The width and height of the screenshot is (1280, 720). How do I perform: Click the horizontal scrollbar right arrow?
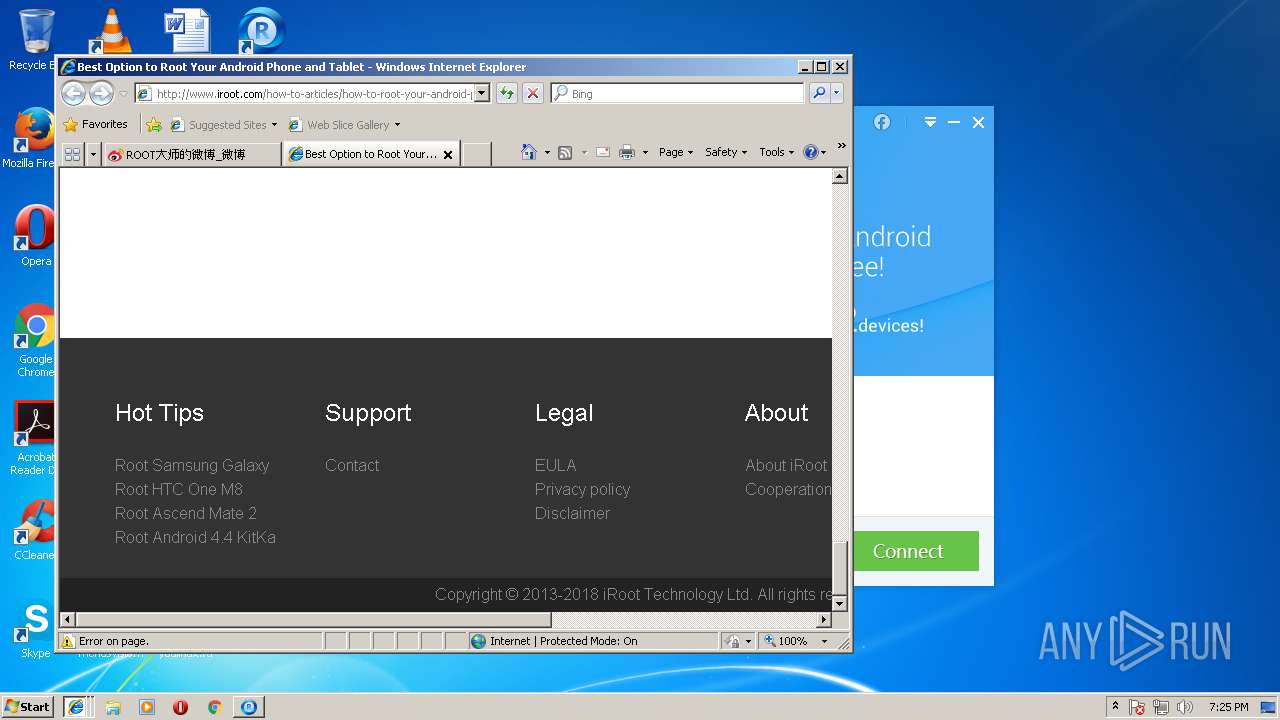[x=824, y=619]
